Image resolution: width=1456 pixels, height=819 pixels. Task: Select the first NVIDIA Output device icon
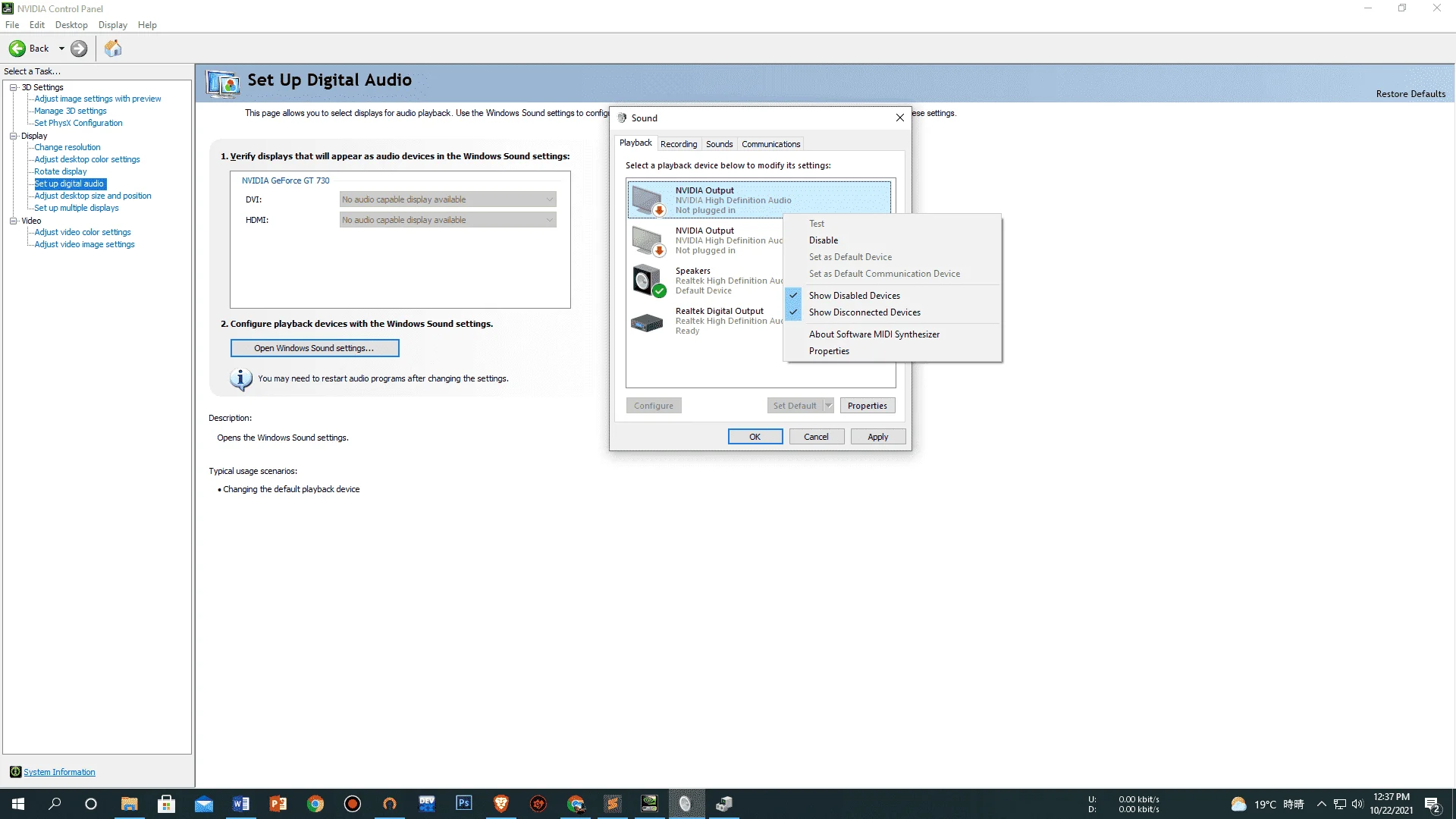pyautogui.click(x=648, y=200)
